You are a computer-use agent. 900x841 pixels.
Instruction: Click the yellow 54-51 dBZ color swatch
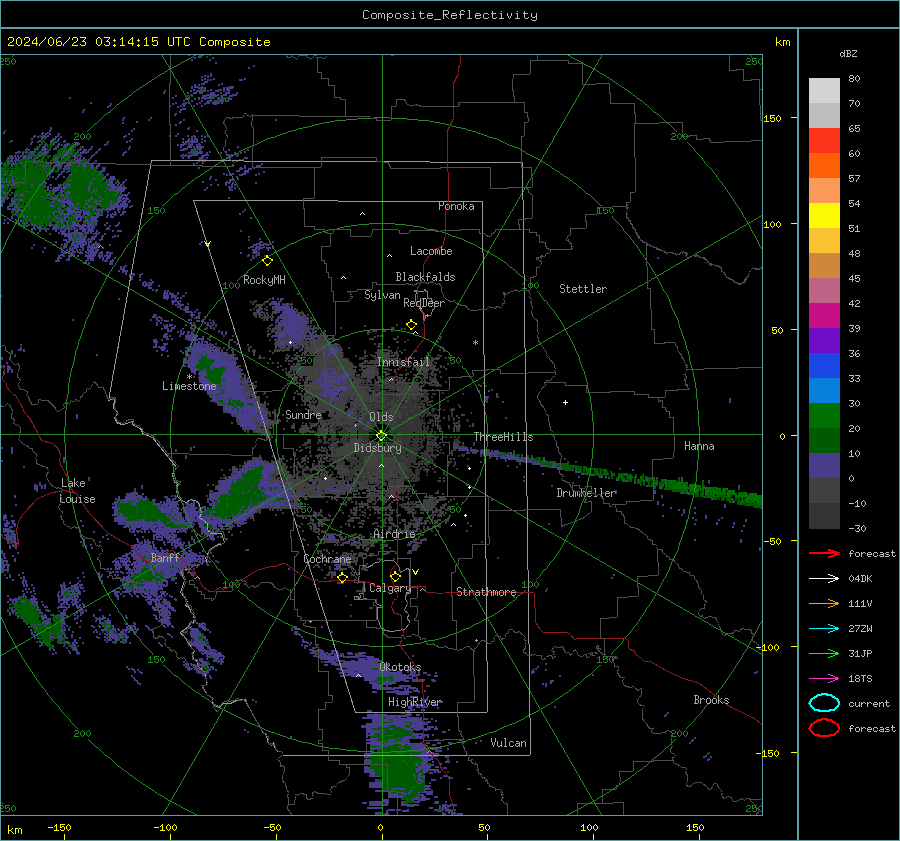tap(824, 216)
